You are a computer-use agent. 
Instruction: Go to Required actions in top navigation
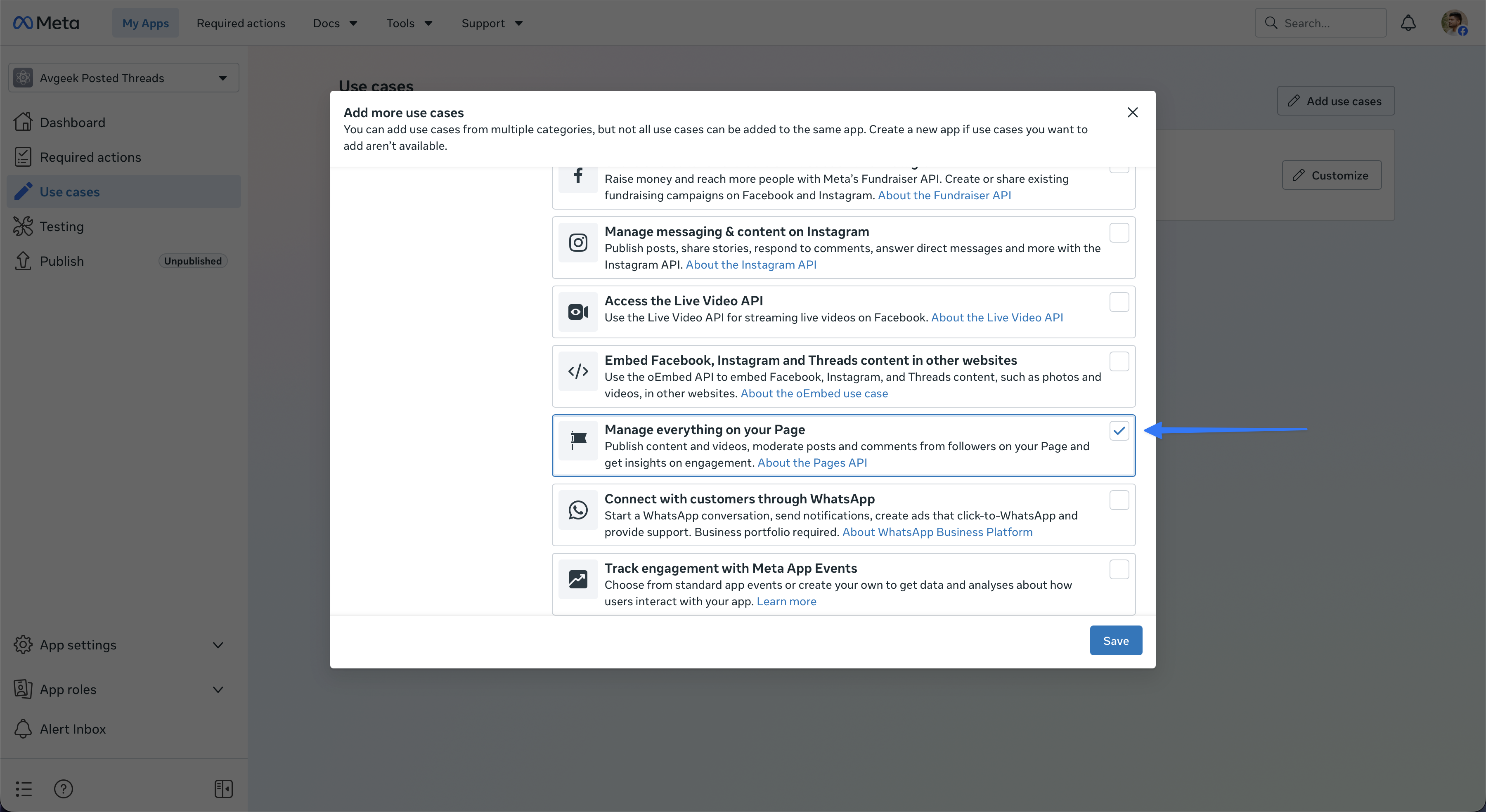[x=241, y=23]
